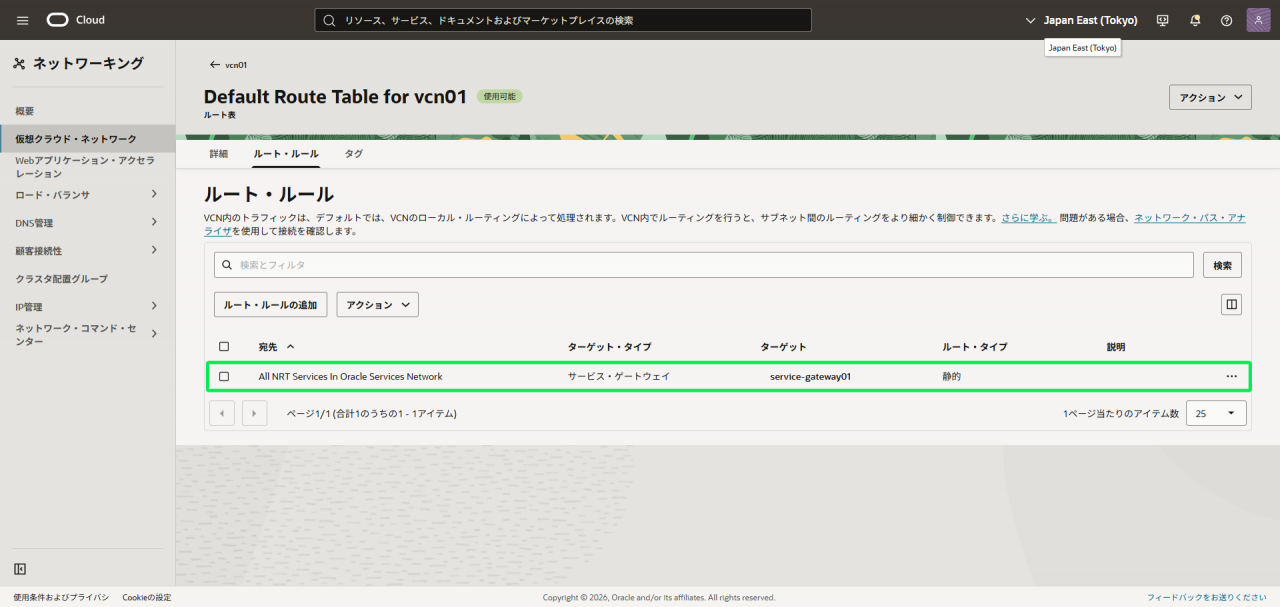Open the アクション dropdown beside ルート・ルールの追加
The image size is (1280, 607).
click(x=377, y=304)
